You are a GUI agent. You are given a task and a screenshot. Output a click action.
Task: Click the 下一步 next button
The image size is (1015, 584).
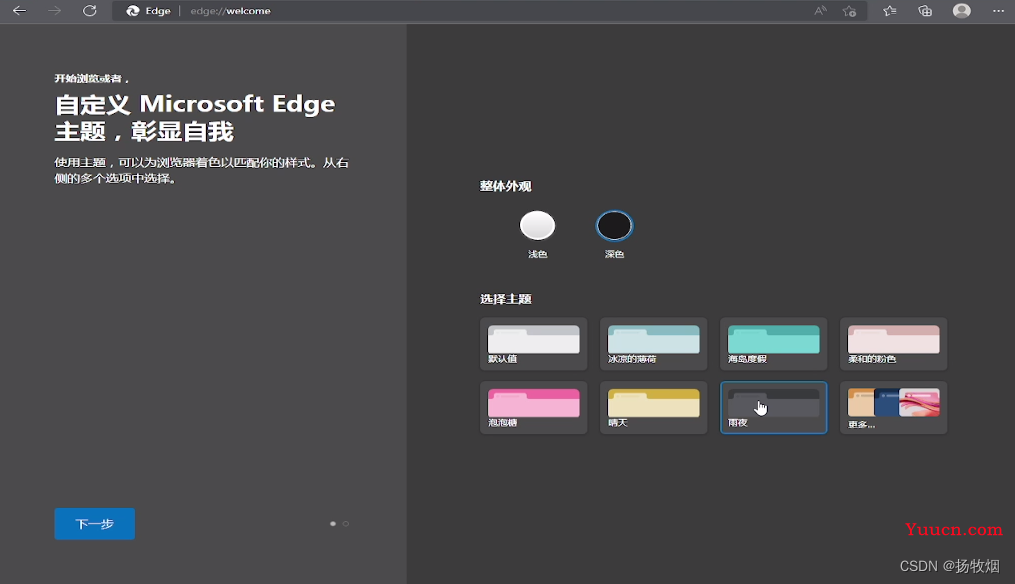[95, 524]
